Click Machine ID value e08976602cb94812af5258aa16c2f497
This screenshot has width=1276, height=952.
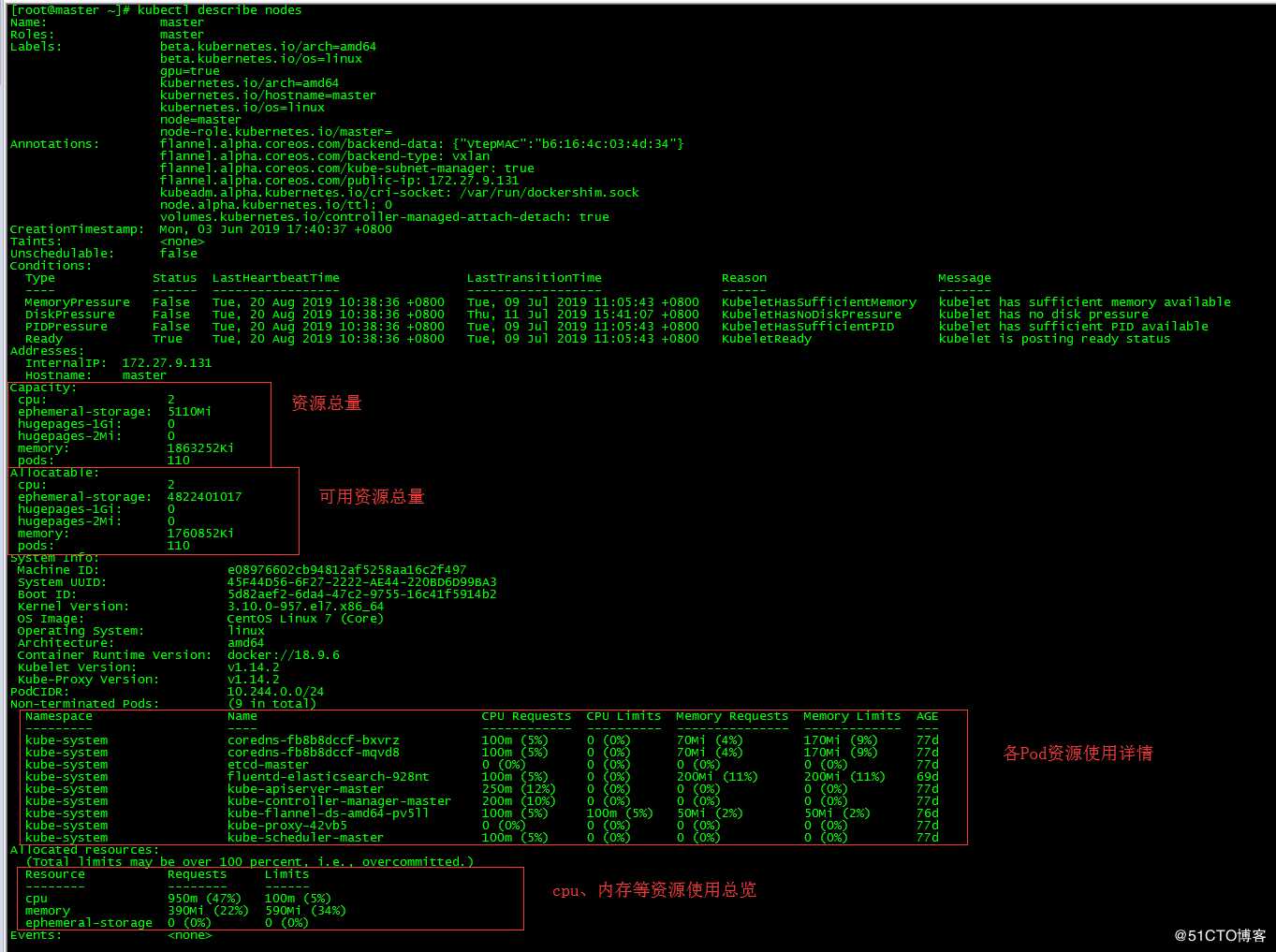346,570
